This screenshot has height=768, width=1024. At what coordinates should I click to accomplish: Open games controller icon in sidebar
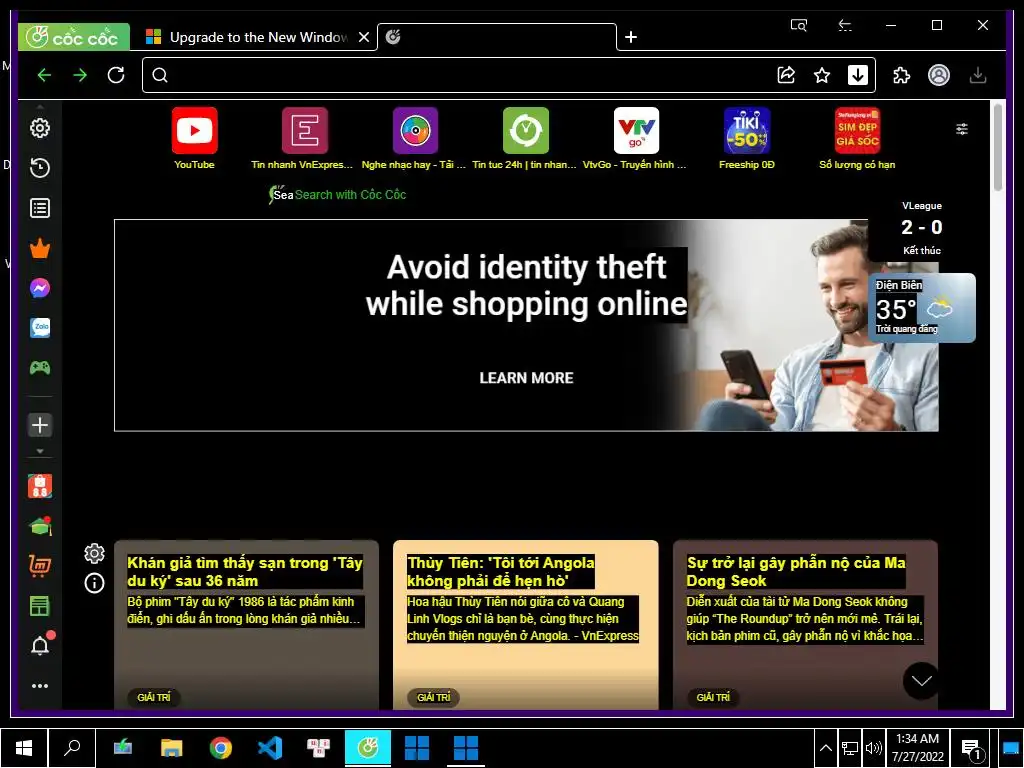(40, 368)
